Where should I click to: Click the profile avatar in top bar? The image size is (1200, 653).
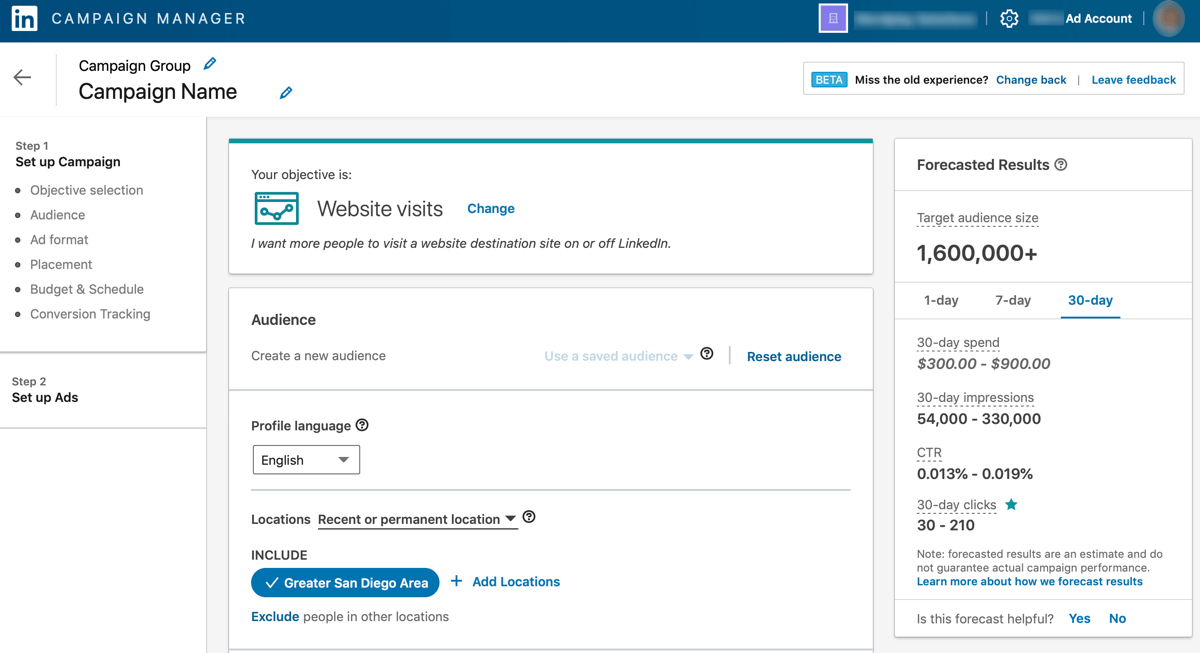point(1168,17)
